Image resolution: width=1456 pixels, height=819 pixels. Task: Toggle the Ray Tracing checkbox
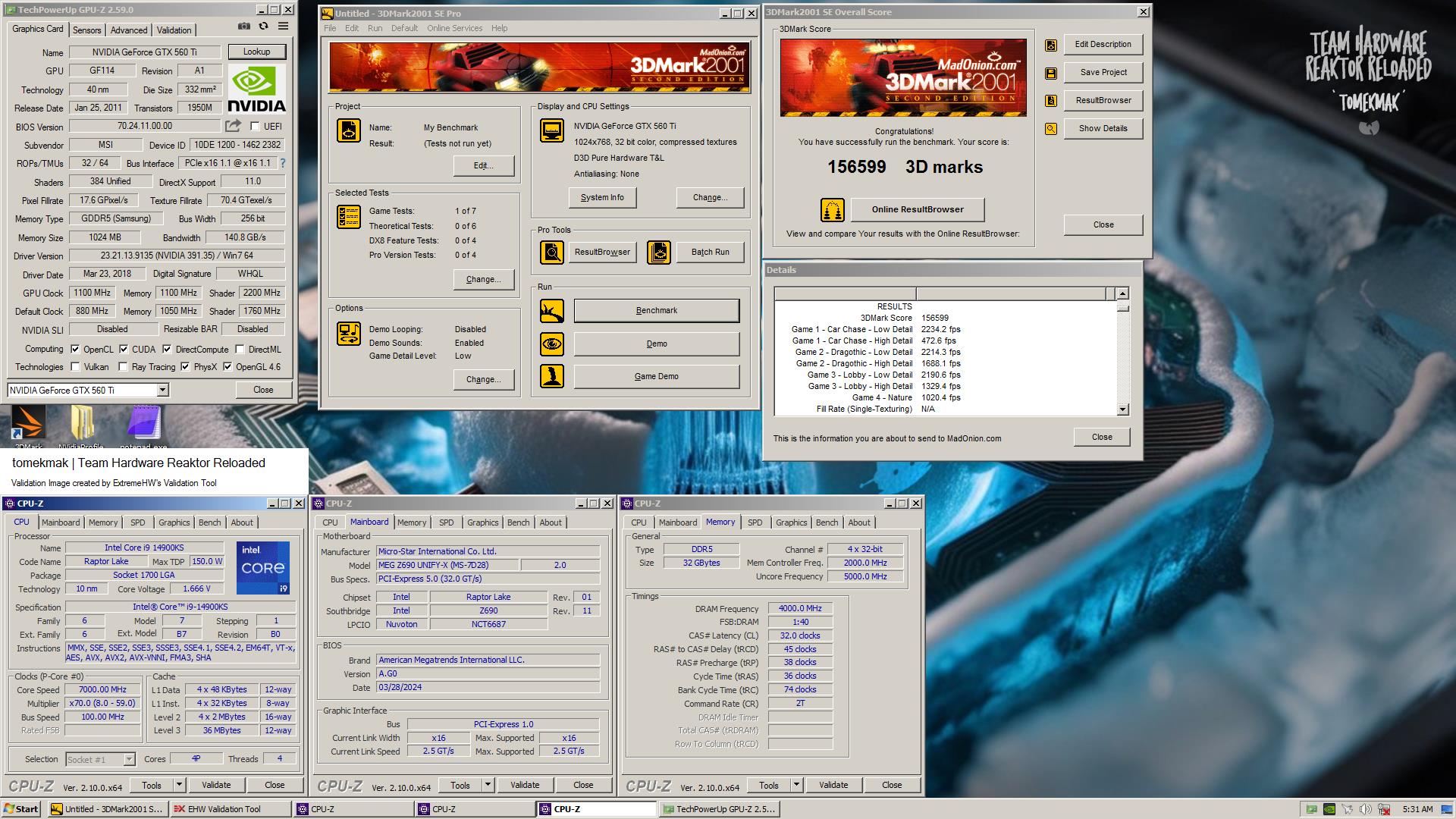click(123, 367)
